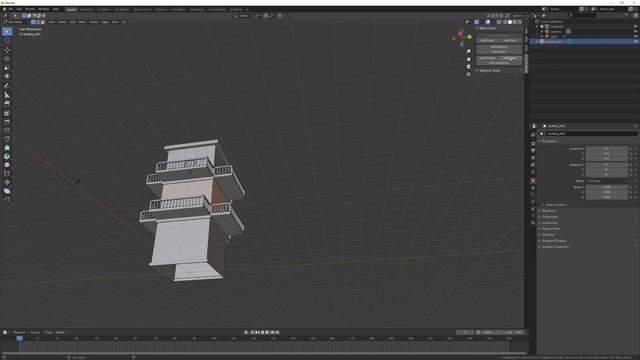Expand the Delta Transform section

(x=556, y=205)
